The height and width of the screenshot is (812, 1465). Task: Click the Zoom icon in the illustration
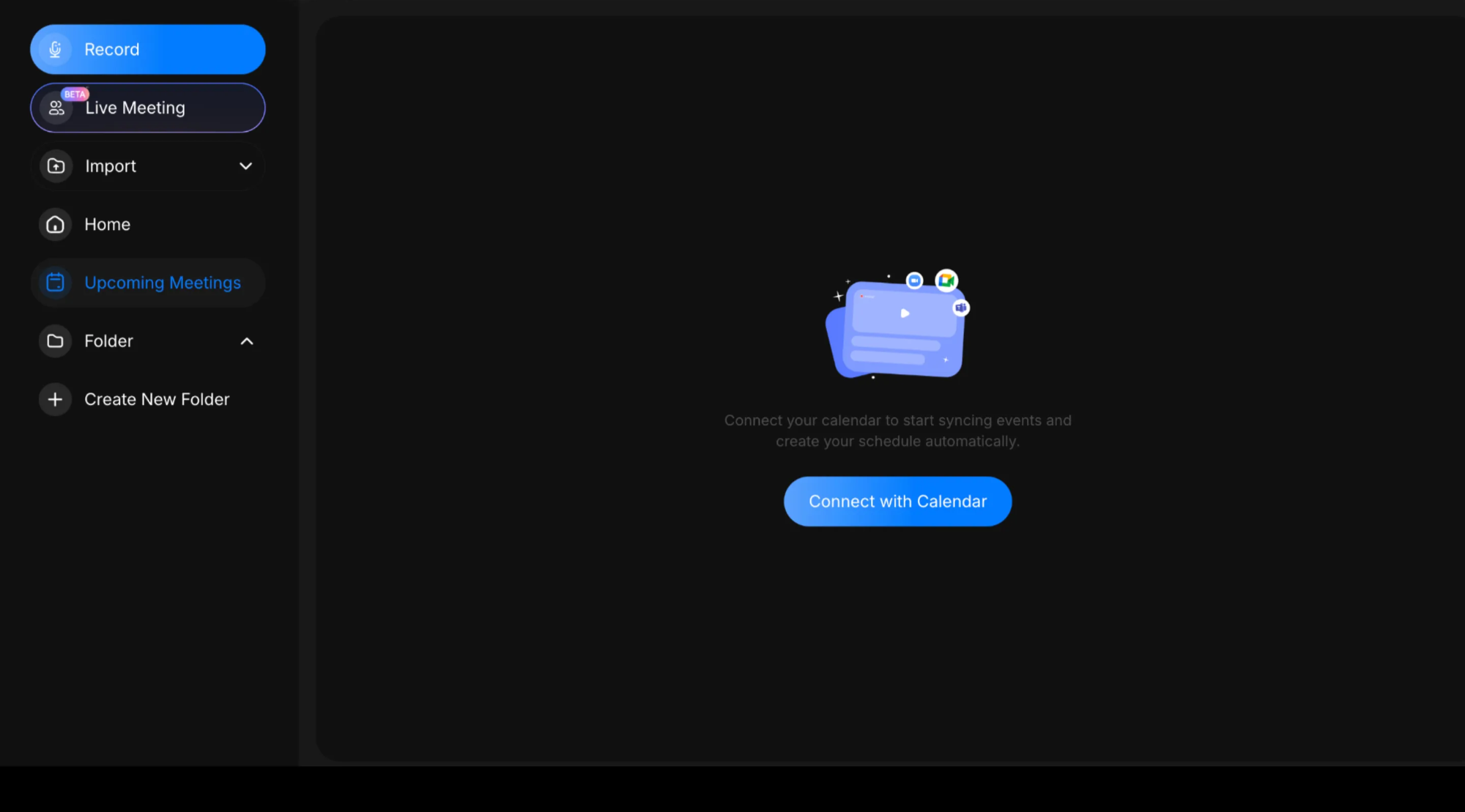click(x=913, y=280)
